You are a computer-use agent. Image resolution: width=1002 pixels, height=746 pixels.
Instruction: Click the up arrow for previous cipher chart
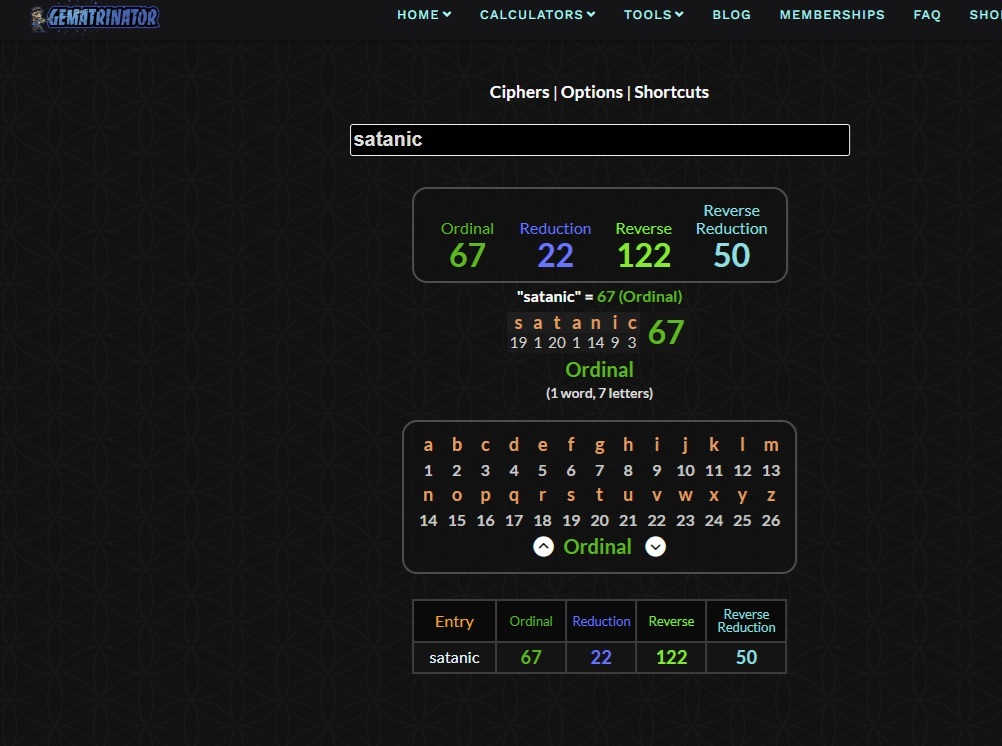click(543, 547)
